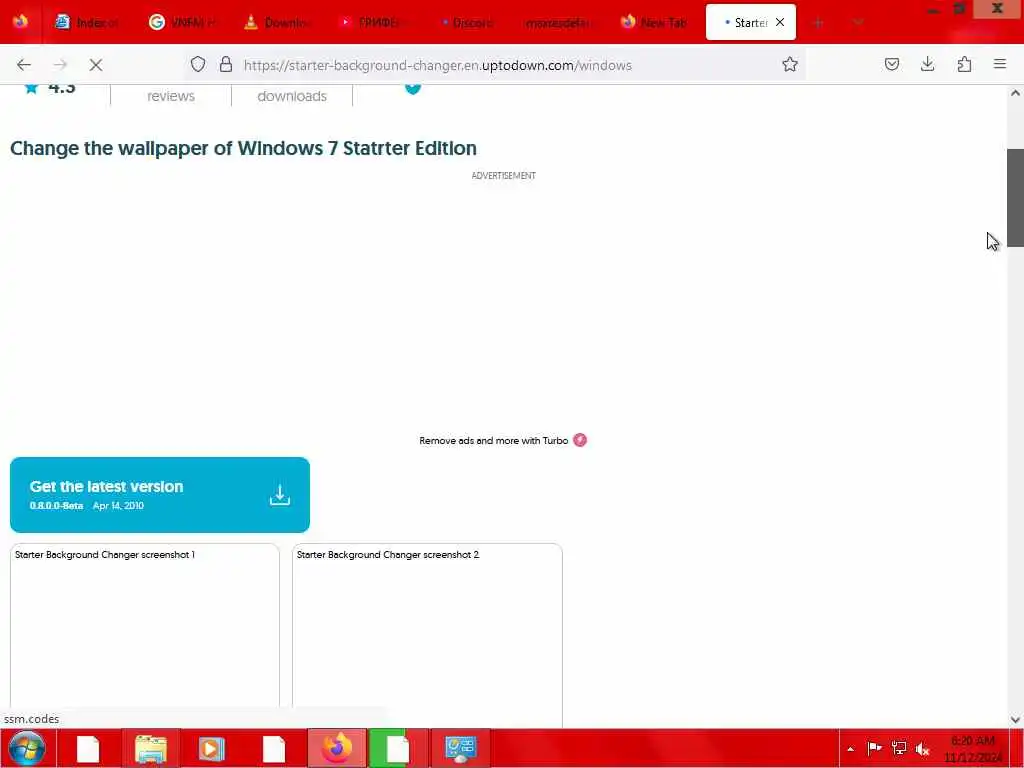Open the Firefox hamburger menu
The width and height of the screenshot is (1024, 768).
pos(1000,64)
